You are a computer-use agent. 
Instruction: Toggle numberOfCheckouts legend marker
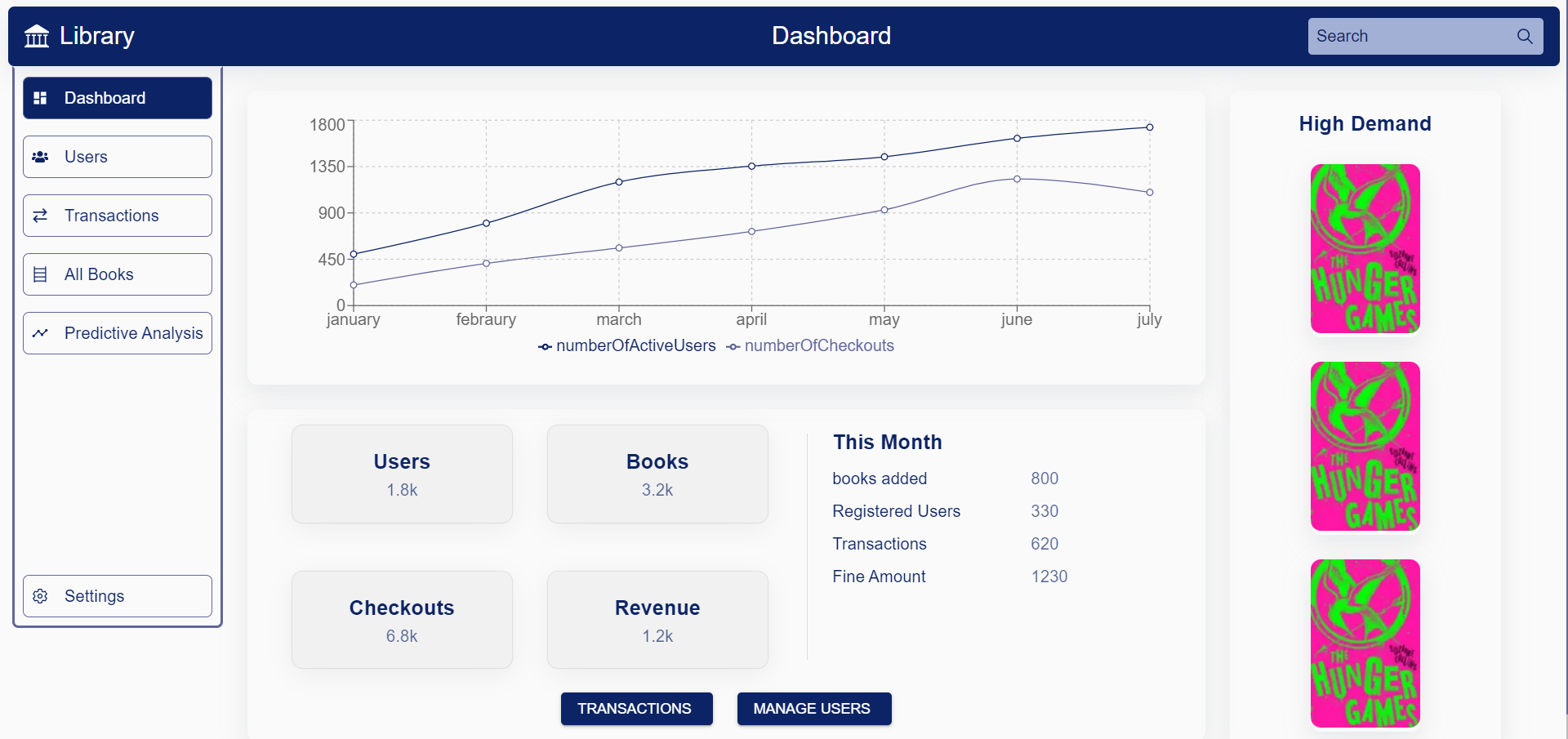pyautogui.click(x=733, y=347)
